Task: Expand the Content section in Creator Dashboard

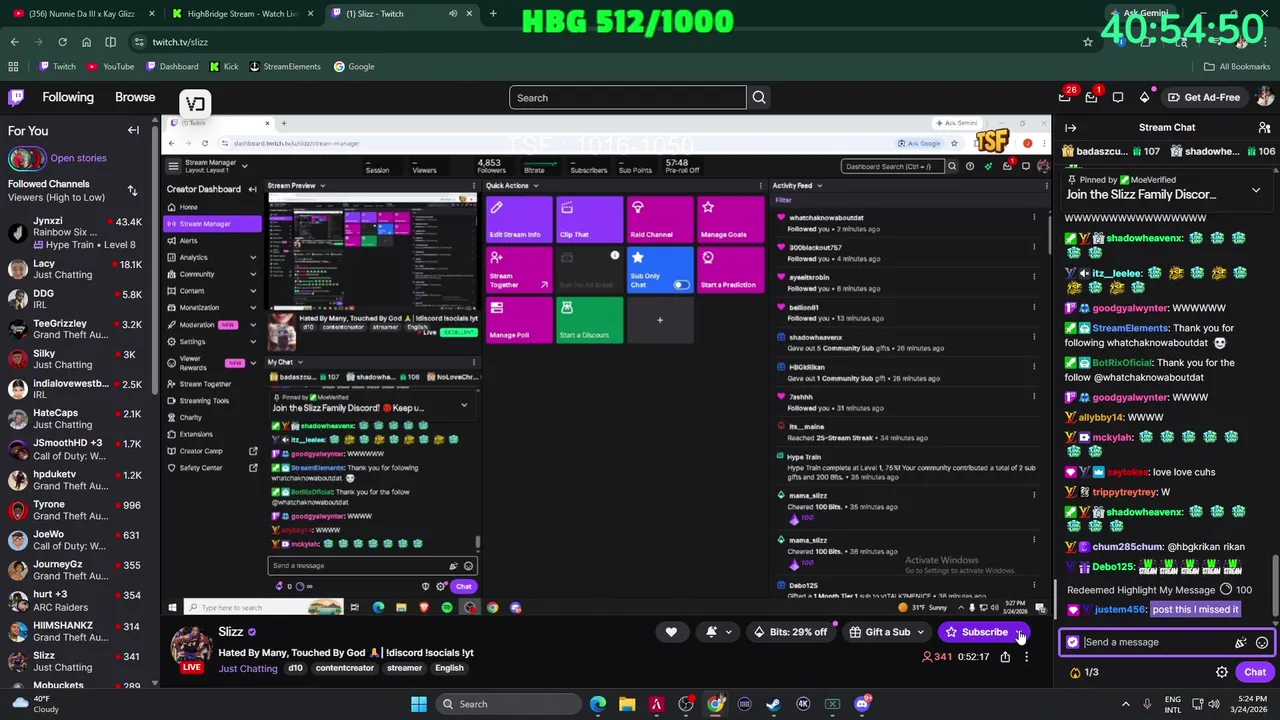Action: click(x=253, y=291)
